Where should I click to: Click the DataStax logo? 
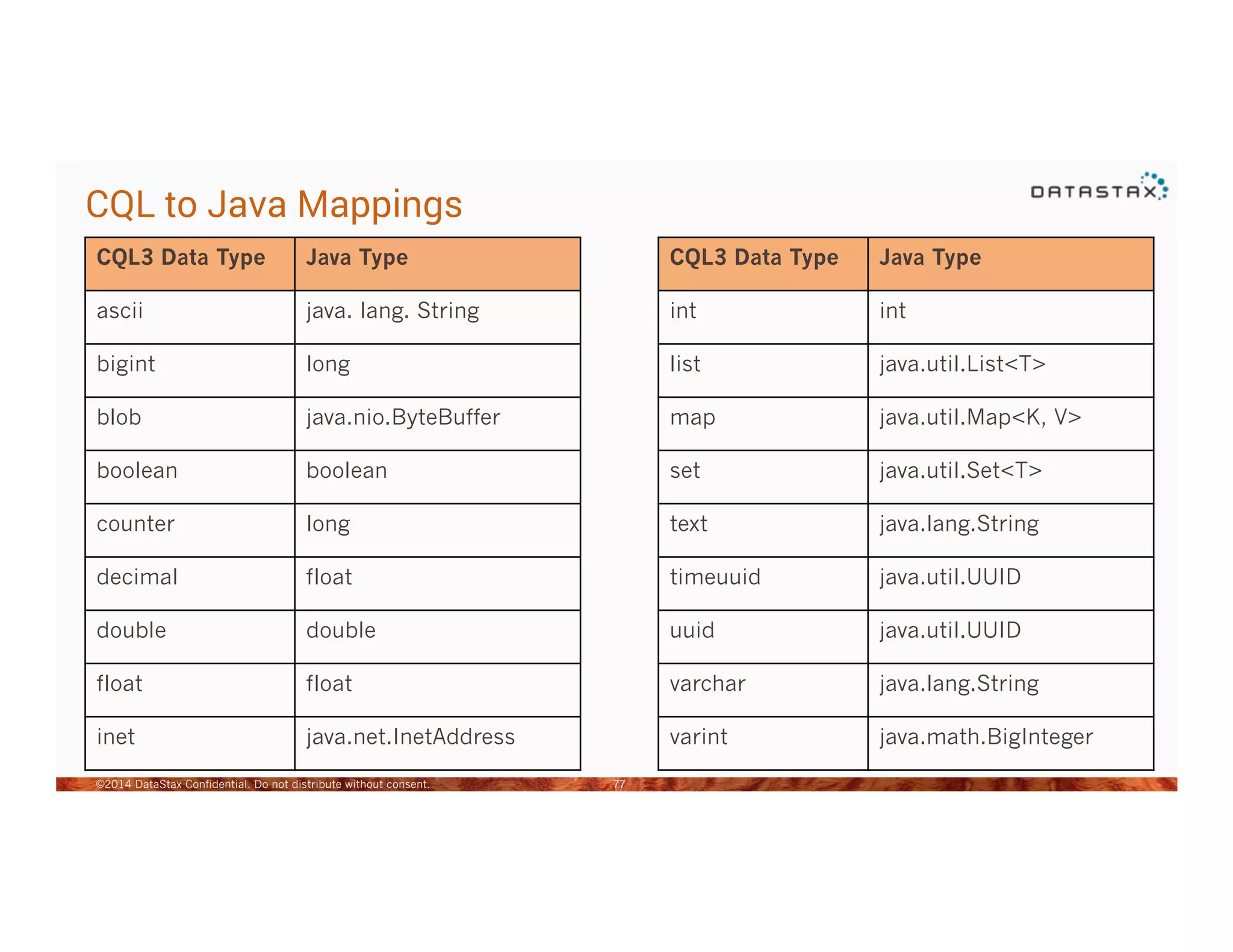click(1099, 187)
